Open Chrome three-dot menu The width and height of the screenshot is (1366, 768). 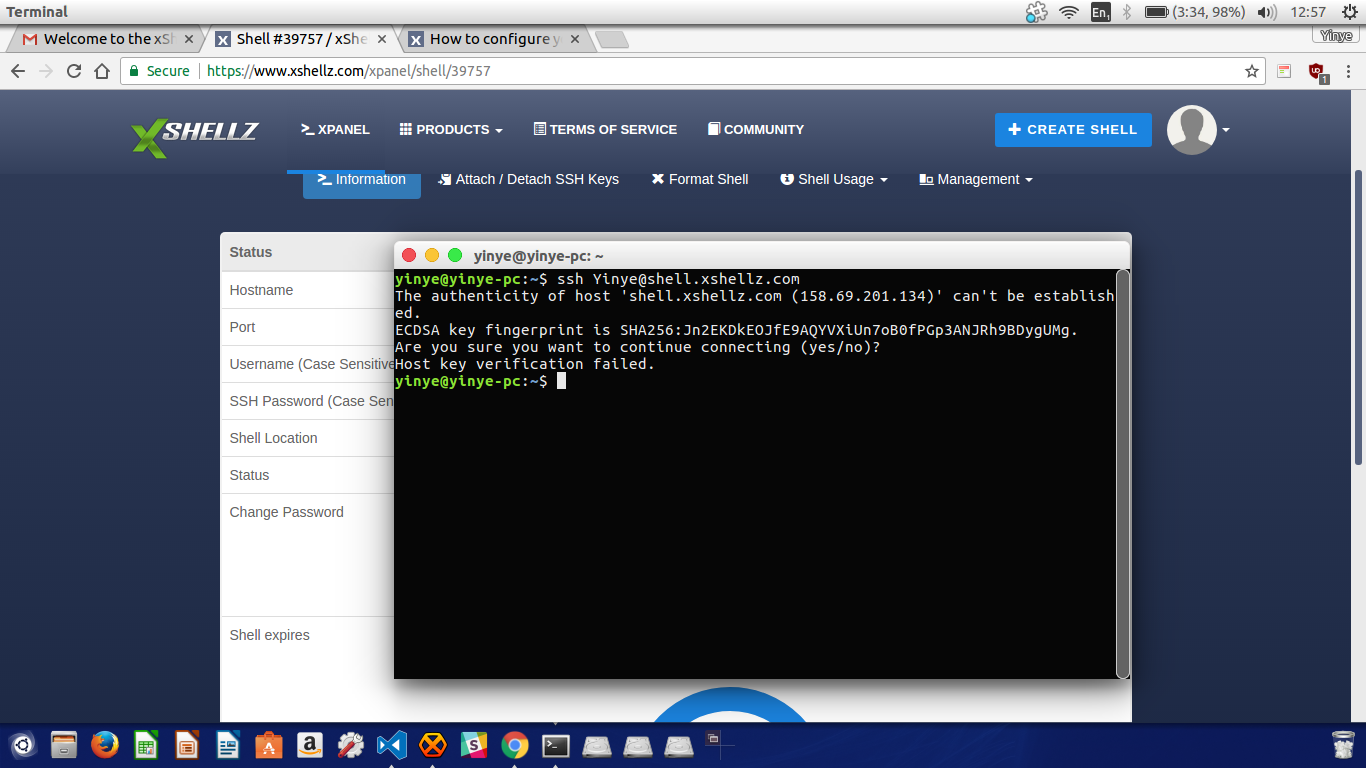tap(1349, 71)
